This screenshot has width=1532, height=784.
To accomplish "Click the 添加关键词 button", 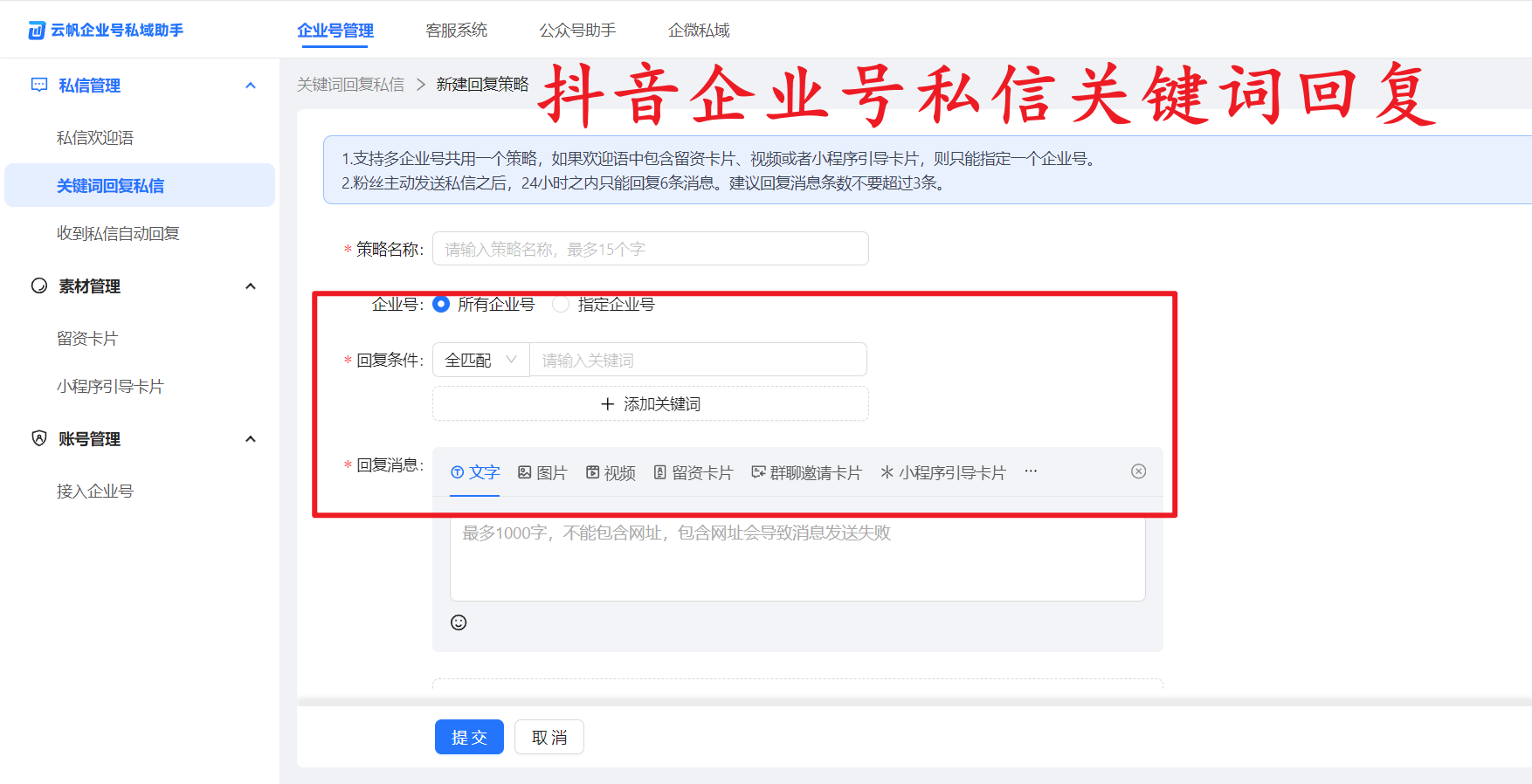I will coord(651,403).
